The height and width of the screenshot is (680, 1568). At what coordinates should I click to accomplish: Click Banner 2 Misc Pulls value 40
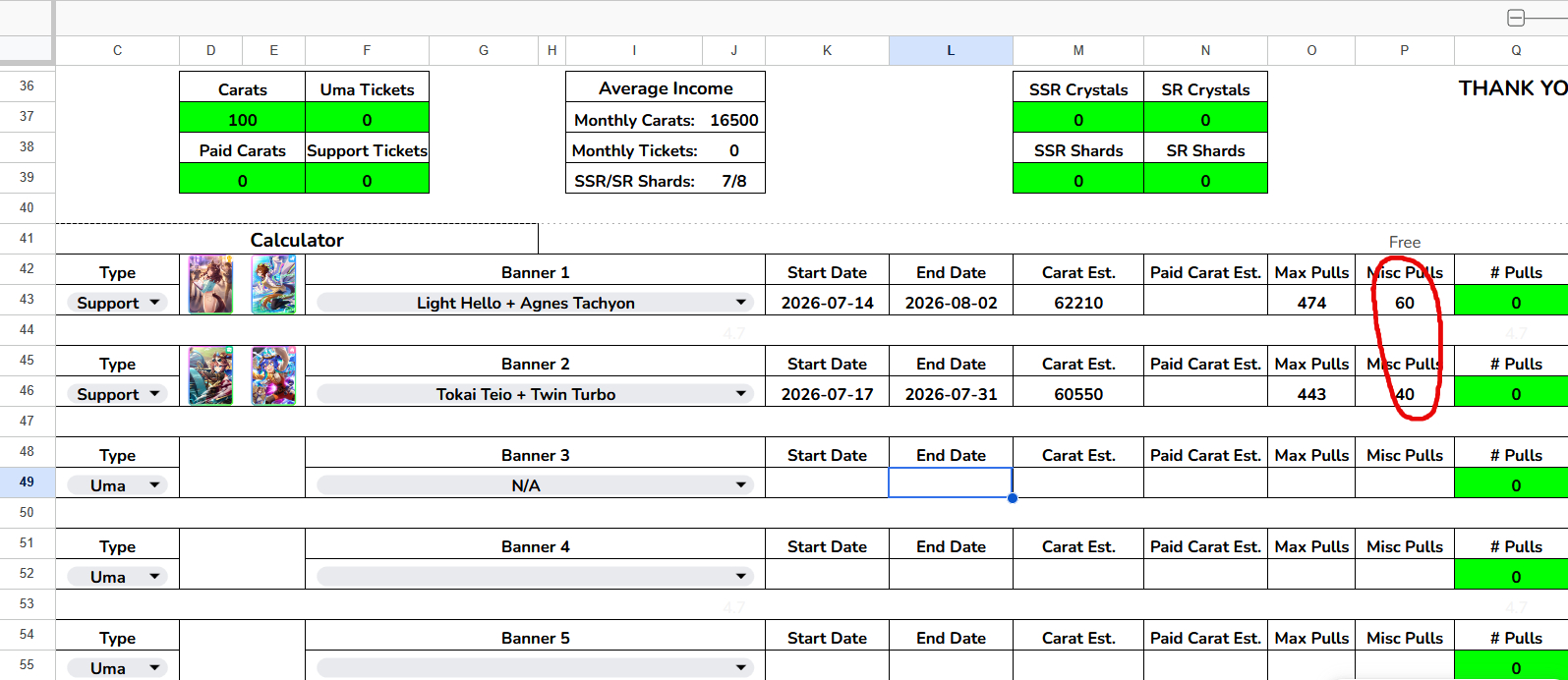coord(1405,394)
